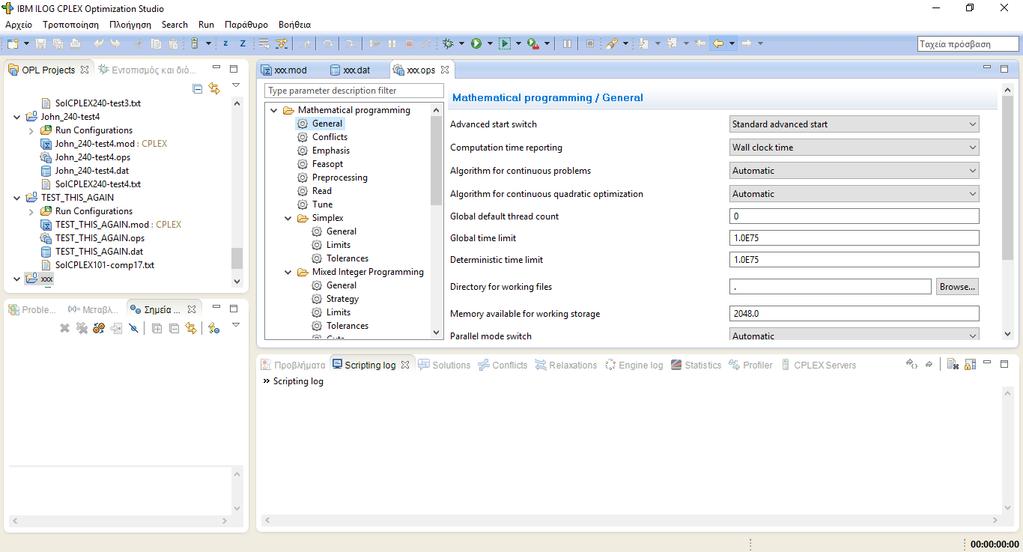Click the Clear log icon in console toolbar

coord(953,364)
